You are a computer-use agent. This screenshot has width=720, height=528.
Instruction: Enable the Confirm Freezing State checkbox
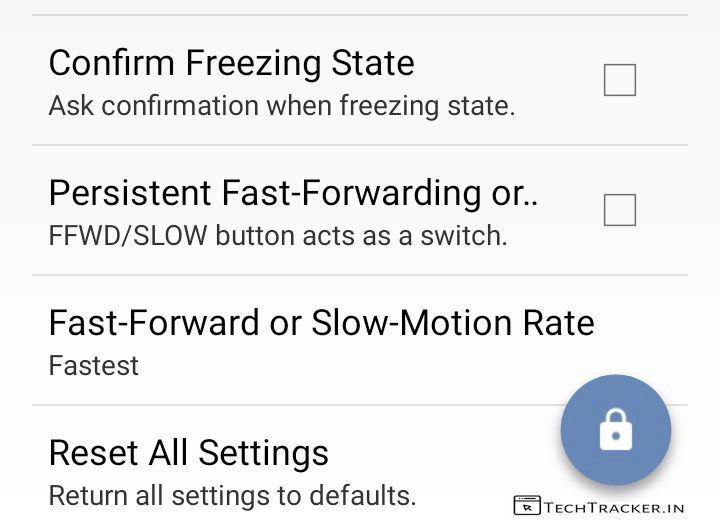620,80
